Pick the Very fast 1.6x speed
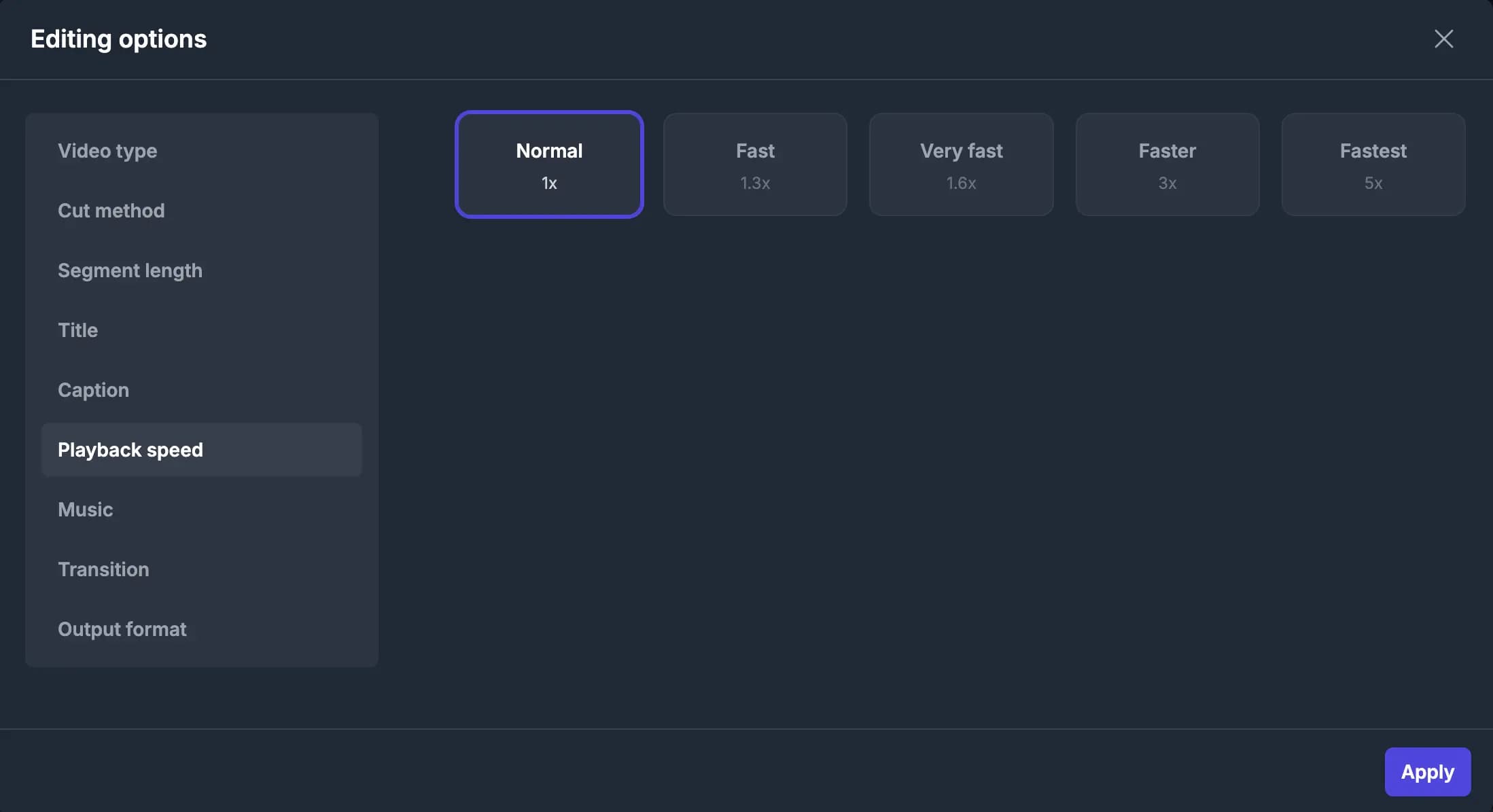Image resolution: width=1493 pixels, height=812 pixels. pyautogui.click(x=961, y=164)
